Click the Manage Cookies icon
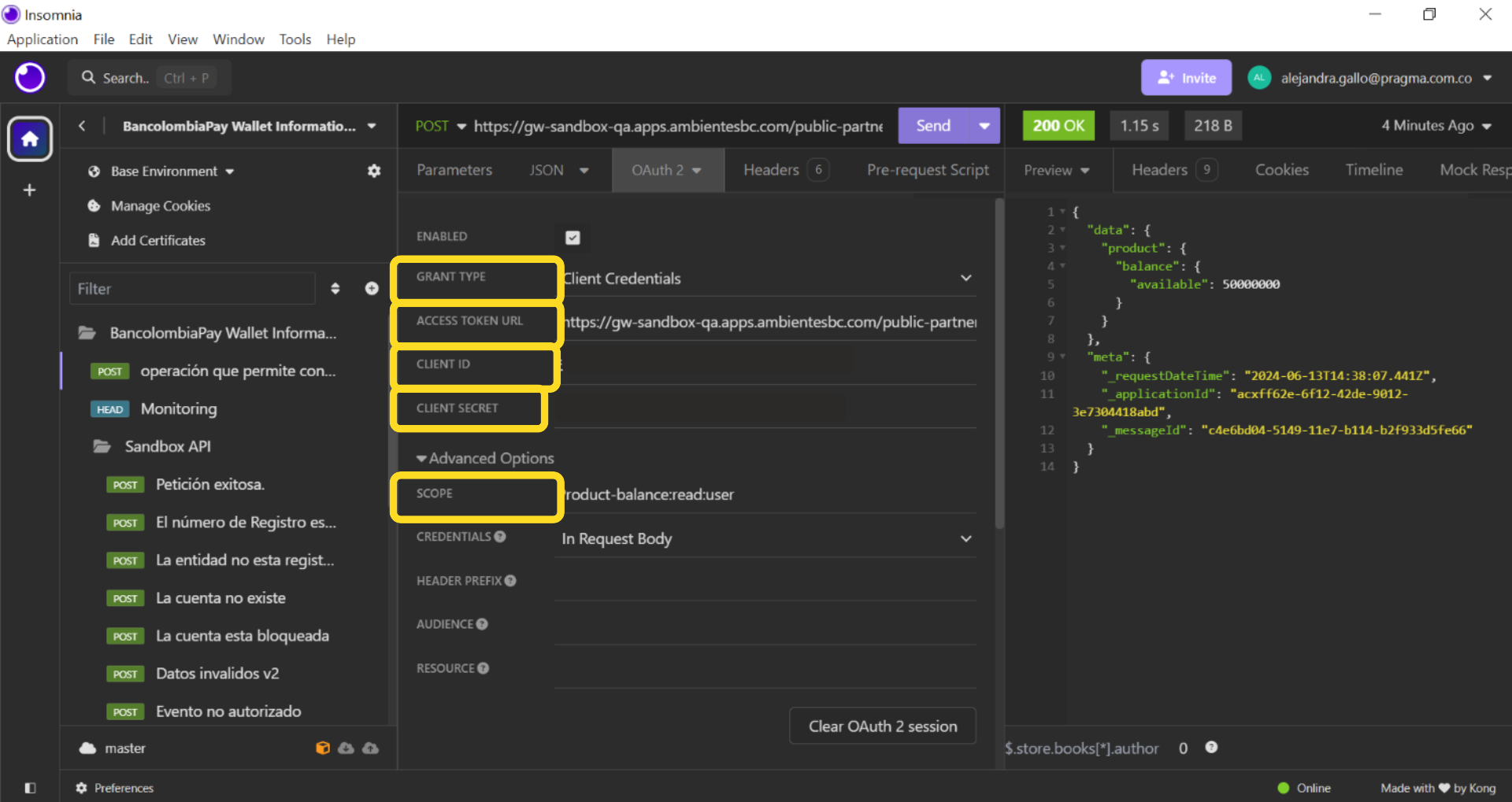The image size is (1512, 802). click(94, 206)
